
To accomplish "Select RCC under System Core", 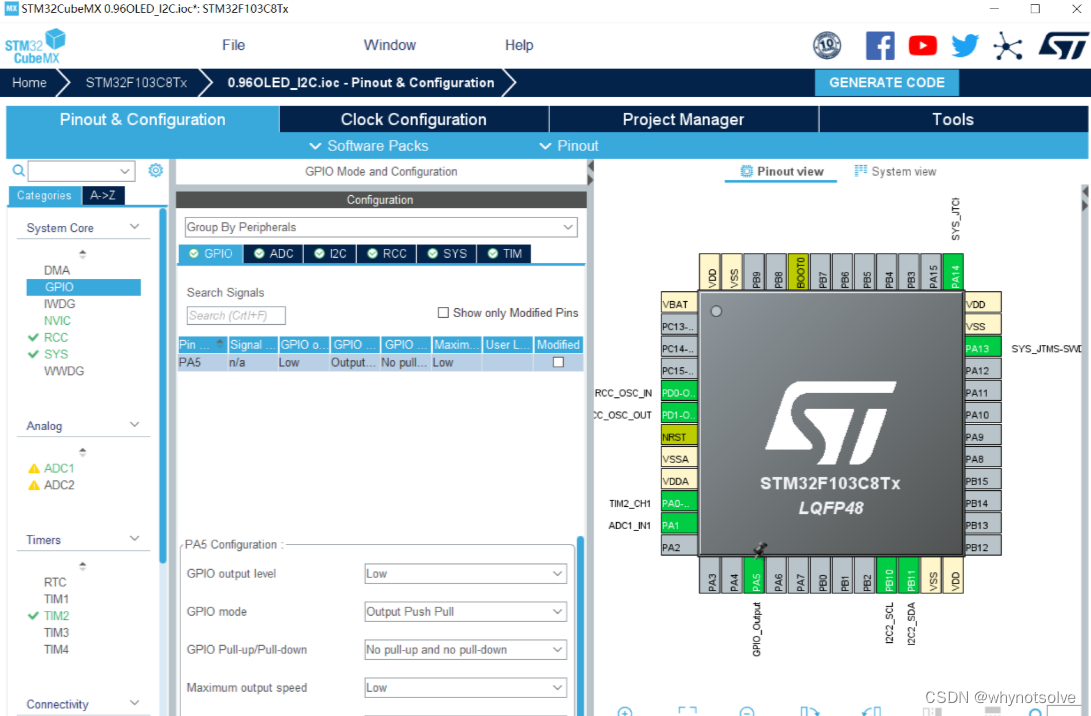I will 56,337.
